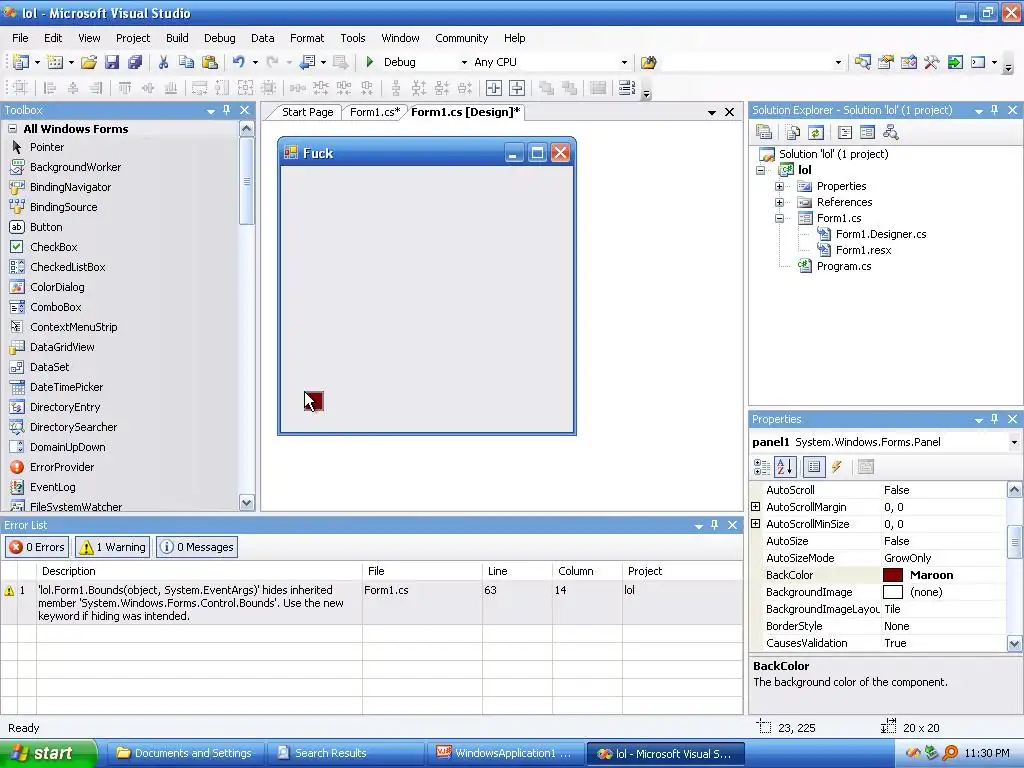Screen dimensions: 1024x768
Task: Click View Designer icon in Solution Explorer
Action: point(867,133)
